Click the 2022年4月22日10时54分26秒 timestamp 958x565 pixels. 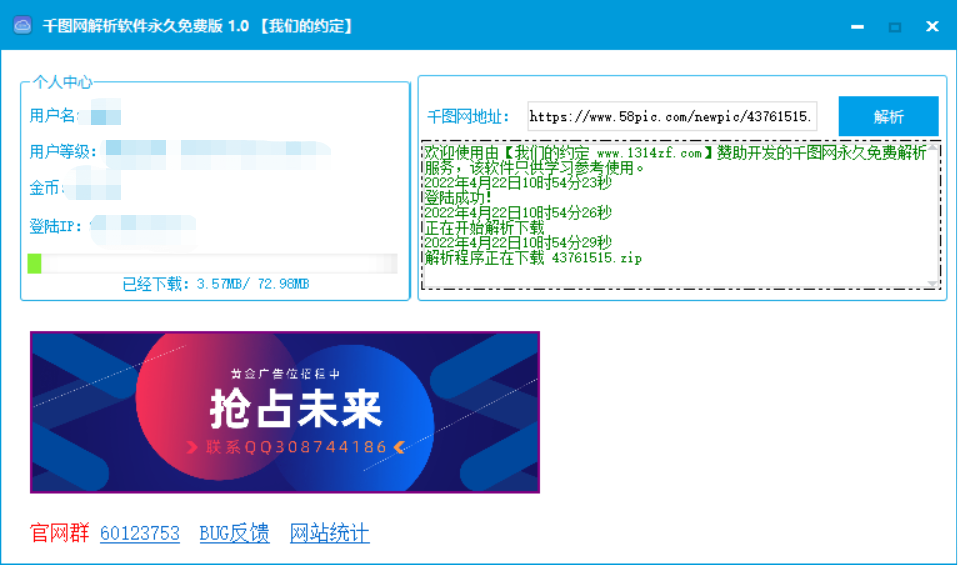coord(518,213)
